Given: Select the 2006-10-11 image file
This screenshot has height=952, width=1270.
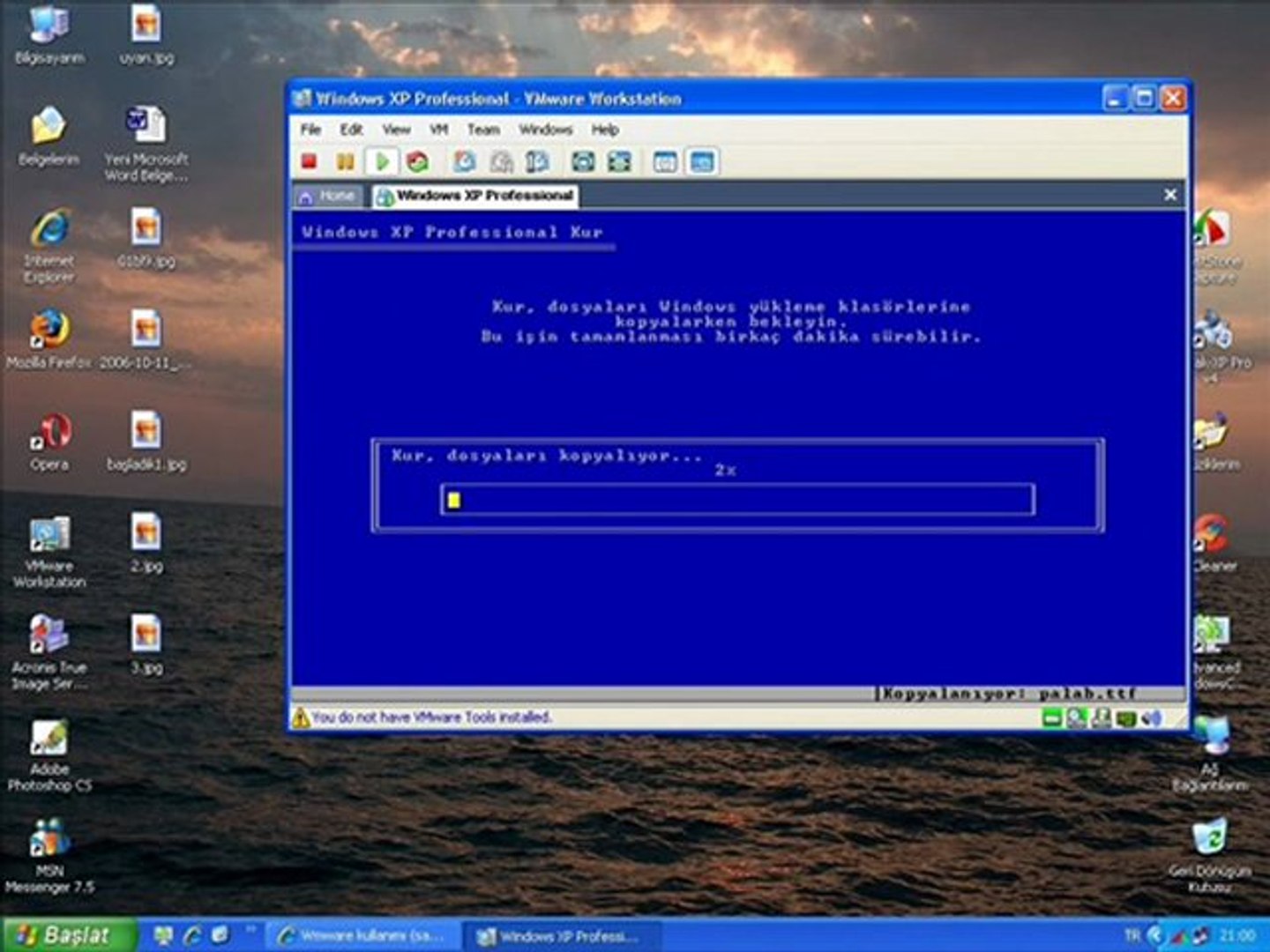Looking at the screenshot, I should pos(146,339).
